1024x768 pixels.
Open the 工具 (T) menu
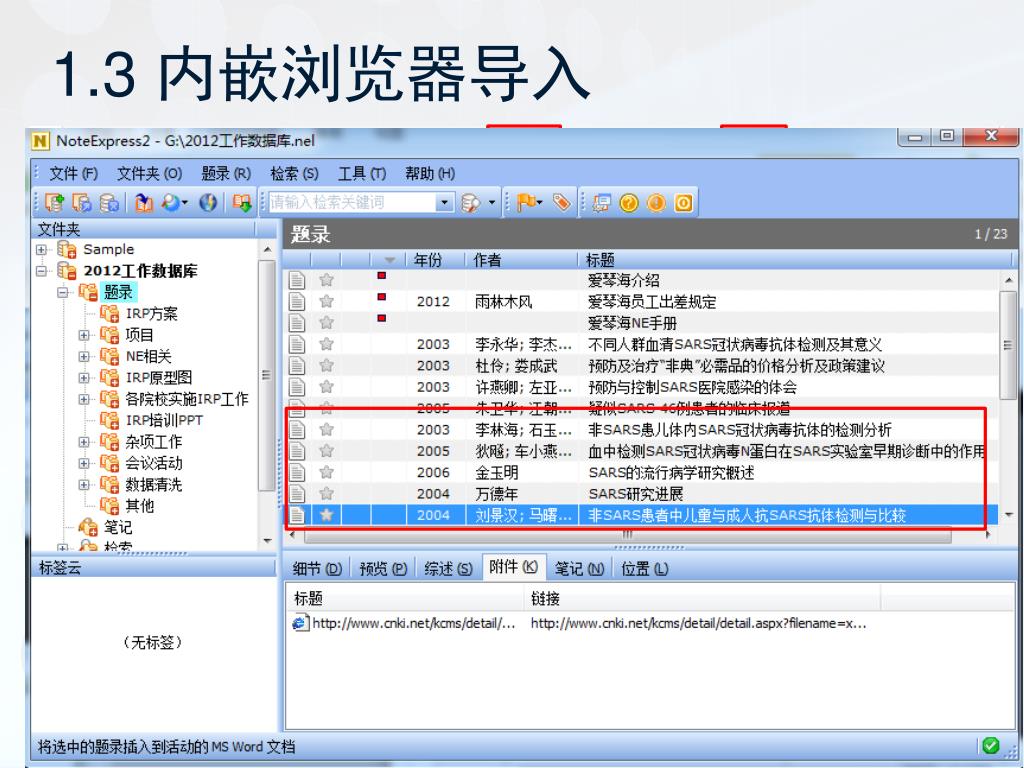point(362,173)
